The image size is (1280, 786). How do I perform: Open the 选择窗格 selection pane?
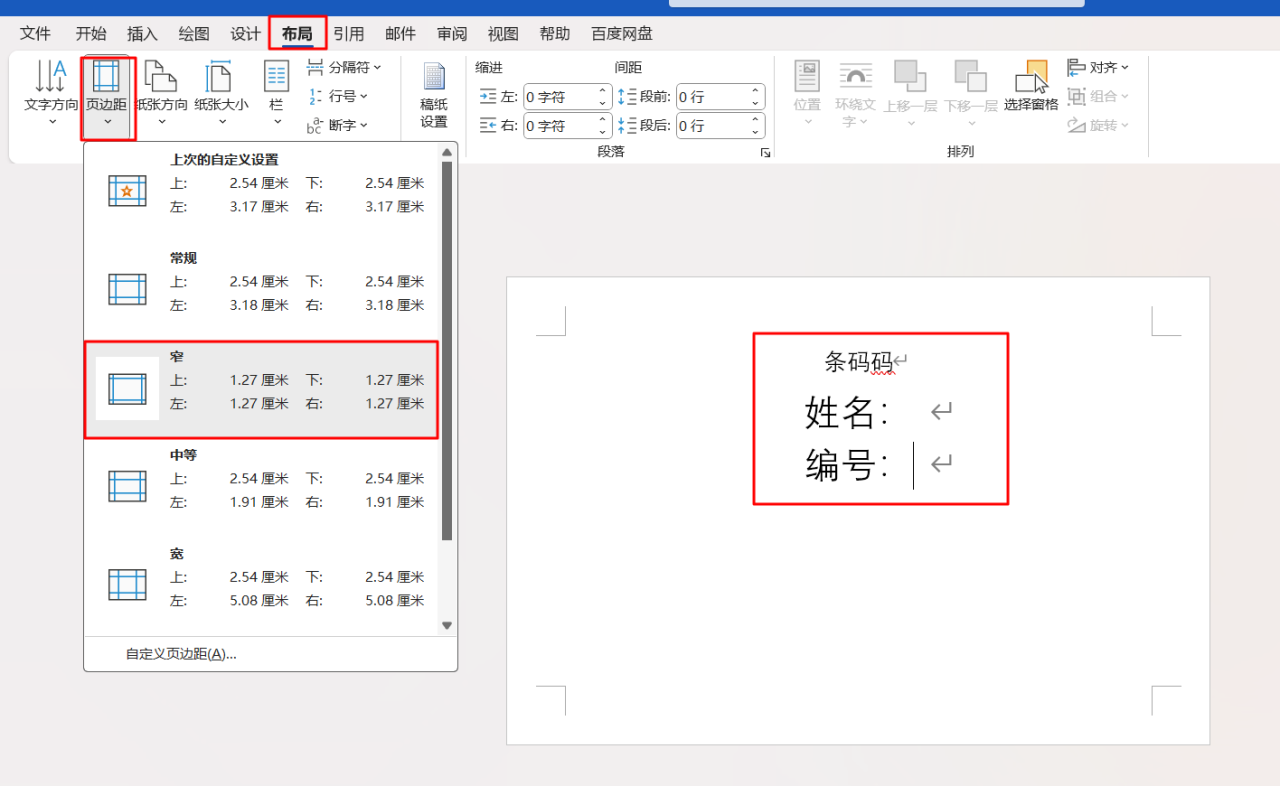[x=1031, y=86]
